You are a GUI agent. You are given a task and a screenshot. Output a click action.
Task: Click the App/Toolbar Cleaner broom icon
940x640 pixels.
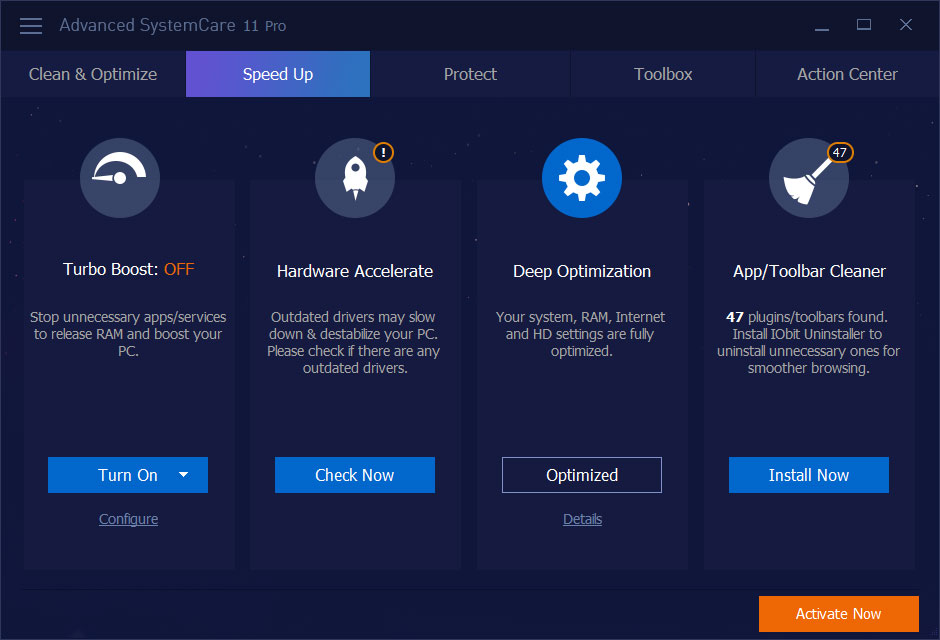point(809,178)
